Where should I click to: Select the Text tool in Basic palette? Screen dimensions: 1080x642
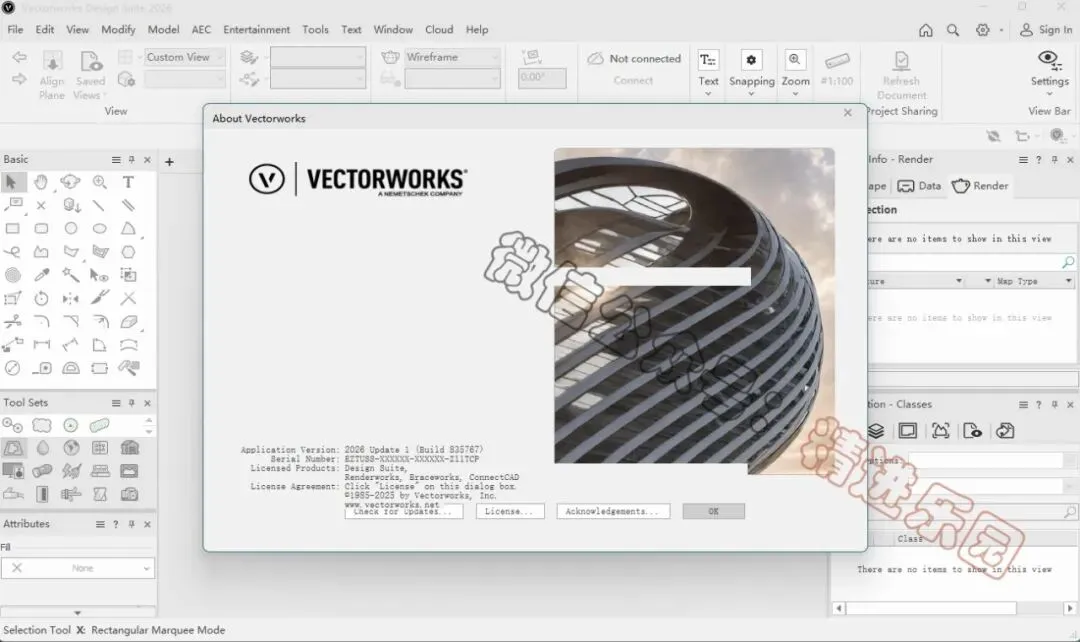[128, 182]
